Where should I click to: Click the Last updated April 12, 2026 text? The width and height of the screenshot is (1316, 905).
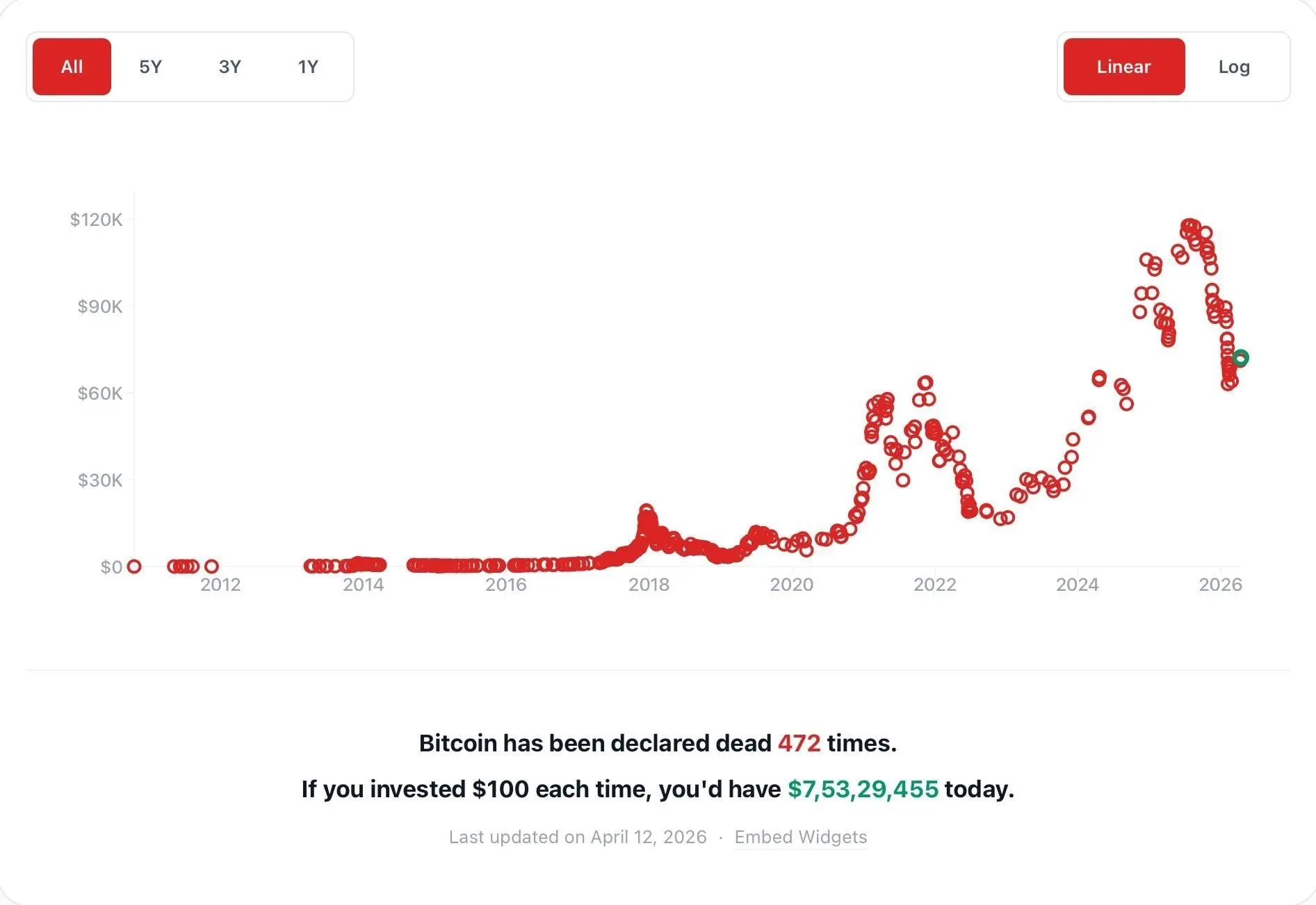click(x=578, y=837)
